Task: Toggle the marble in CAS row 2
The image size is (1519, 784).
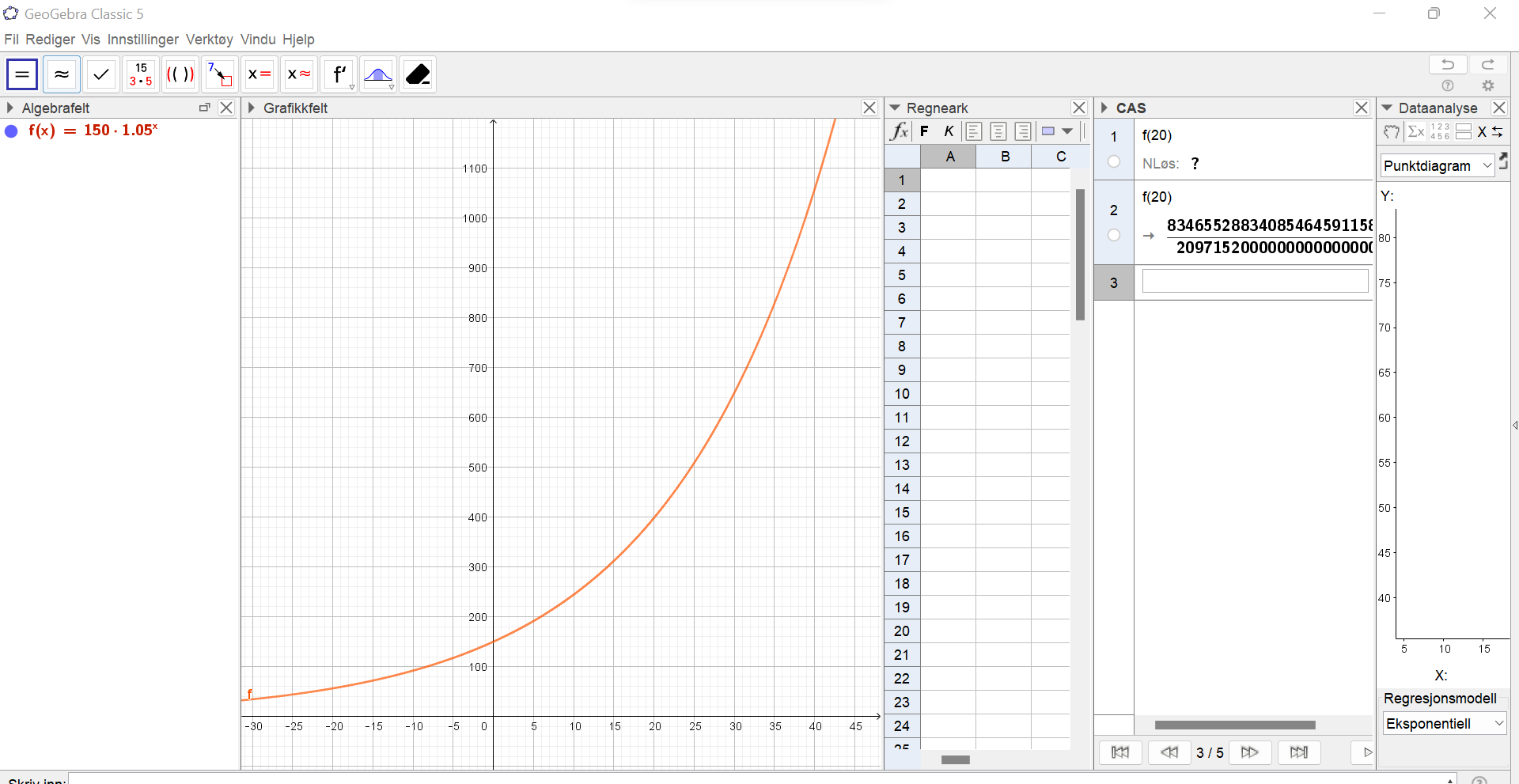Action: point(1114,235)
